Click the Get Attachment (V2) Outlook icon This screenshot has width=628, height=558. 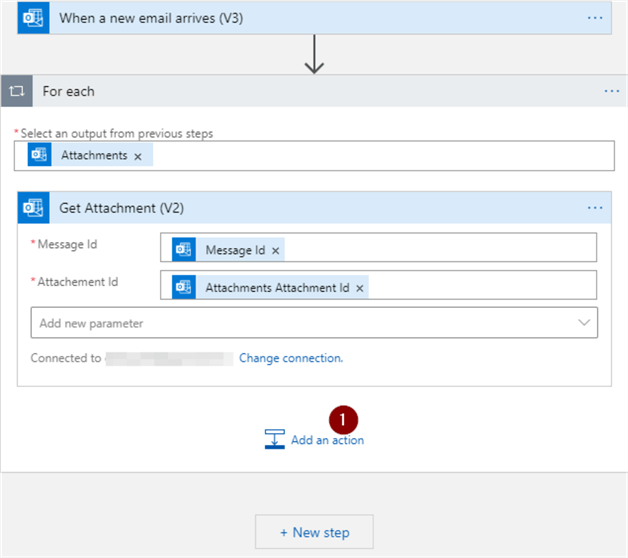(34, 208)
